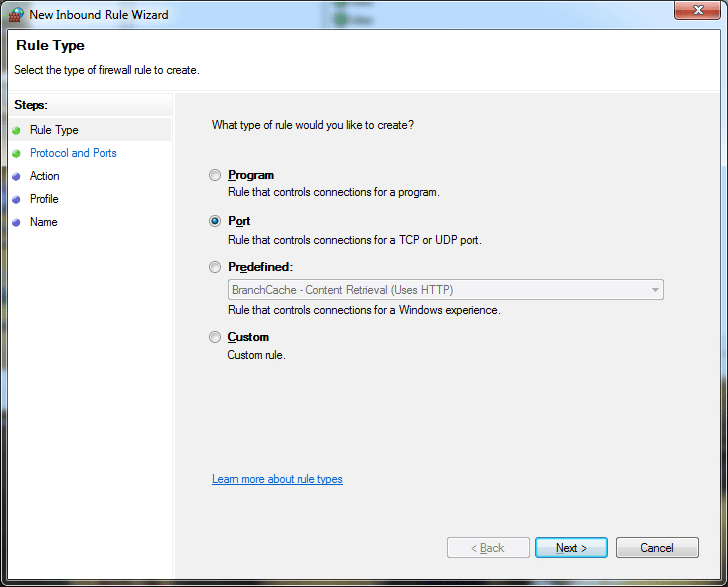The width and height of the screenshot is (728, 587).
Task: Click the green bullet beside Rule Type
Action: pyautogui.click(x=16, y=130)
